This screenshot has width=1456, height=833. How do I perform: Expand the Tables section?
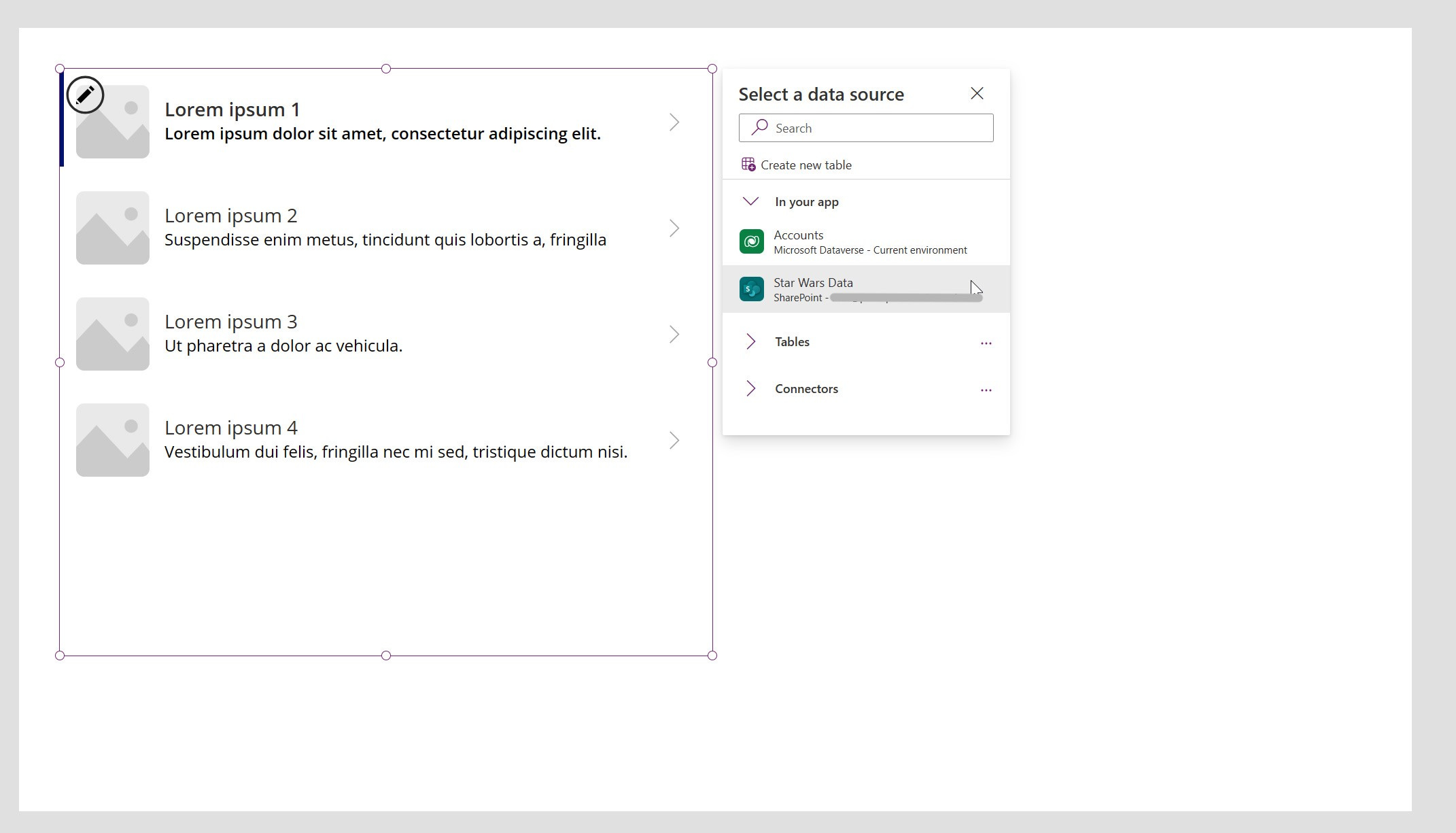[750, 342]
